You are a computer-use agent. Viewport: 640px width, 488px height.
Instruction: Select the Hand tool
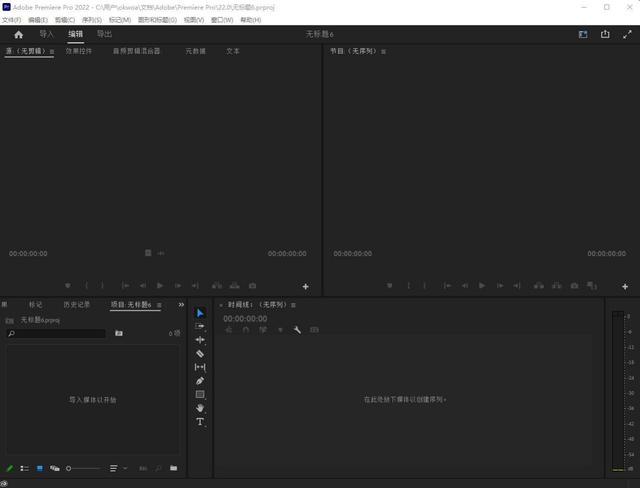(x=200, y=408)
